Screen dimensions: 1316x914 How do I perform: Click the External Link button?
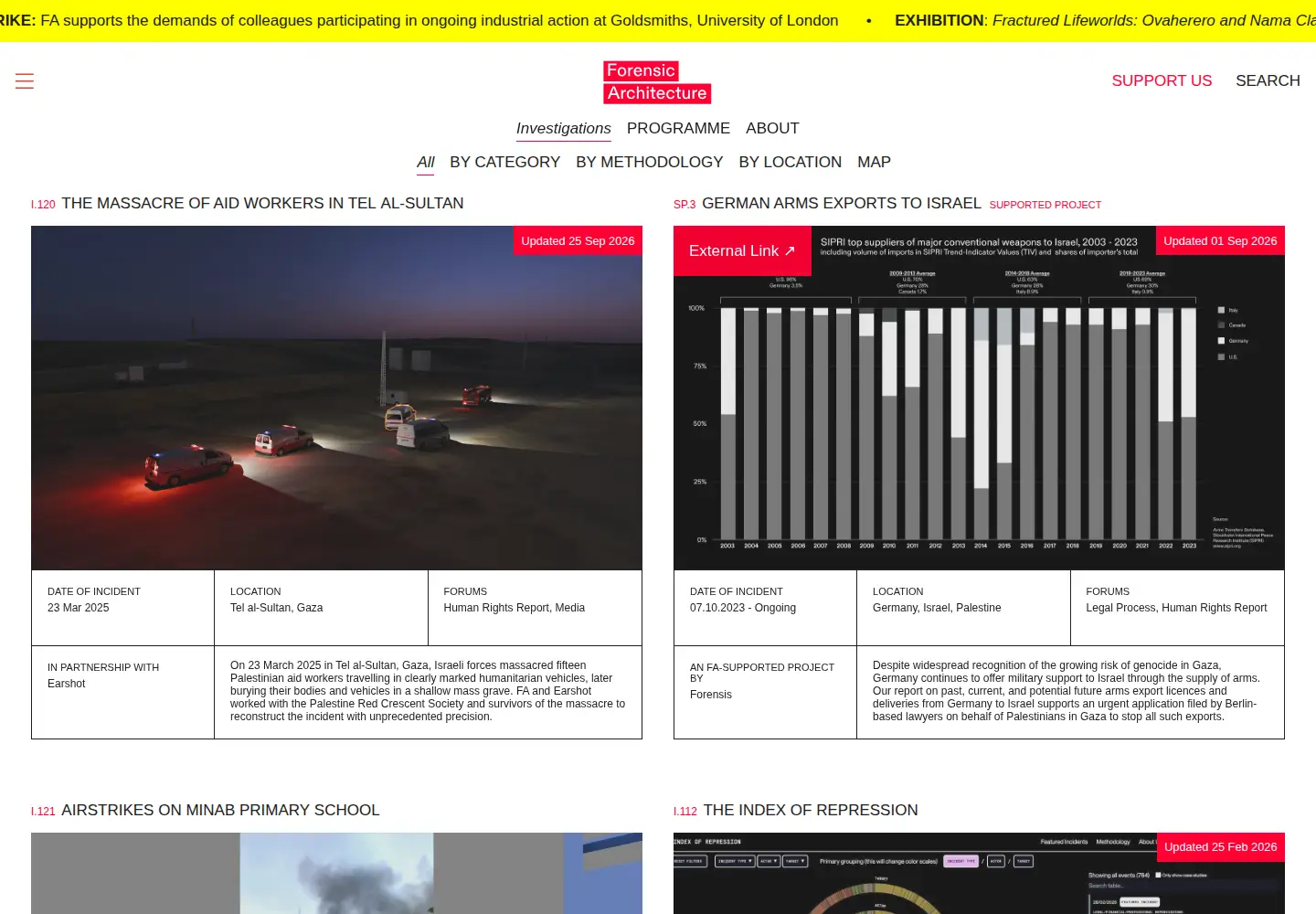[x=742, y=250]
